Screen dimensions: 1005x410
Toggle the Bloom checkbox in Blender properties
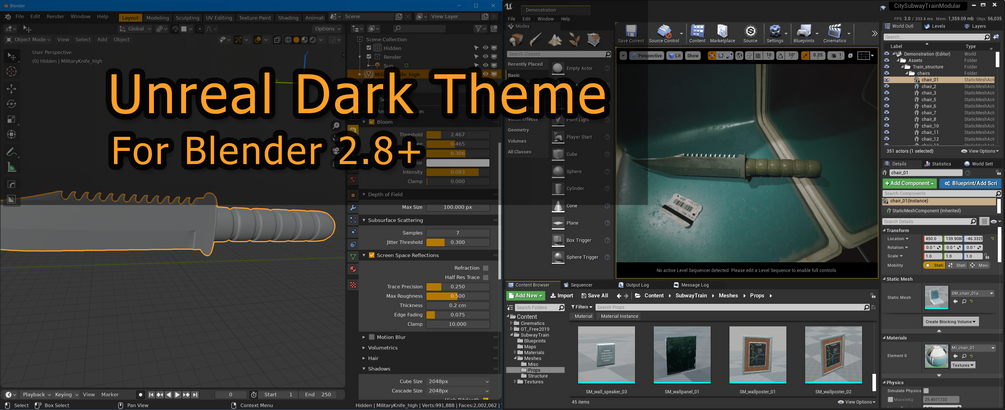click(371, 122)
